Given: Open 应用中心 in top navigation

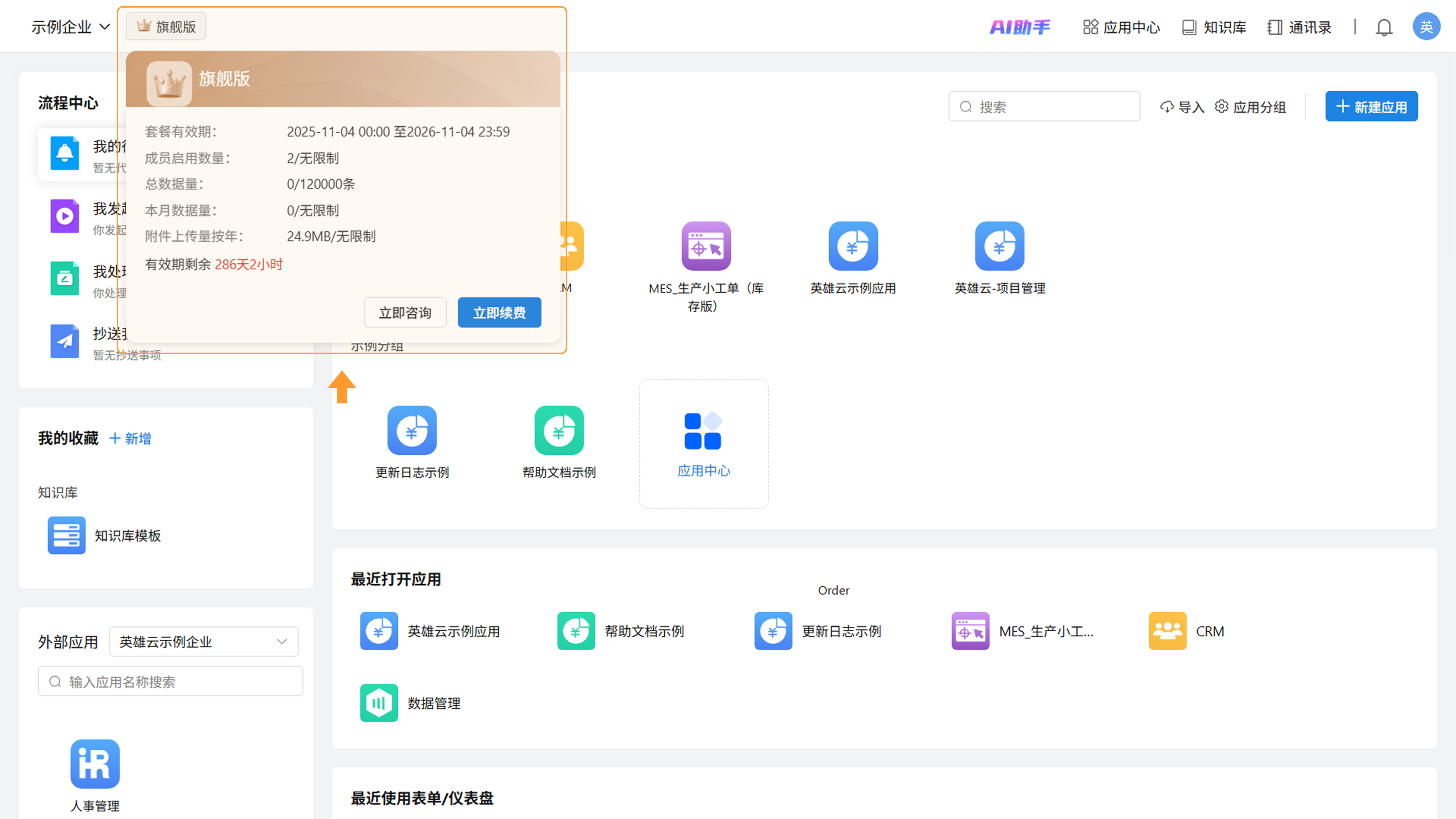Looking at the screenshot, I should point(1122,27).
